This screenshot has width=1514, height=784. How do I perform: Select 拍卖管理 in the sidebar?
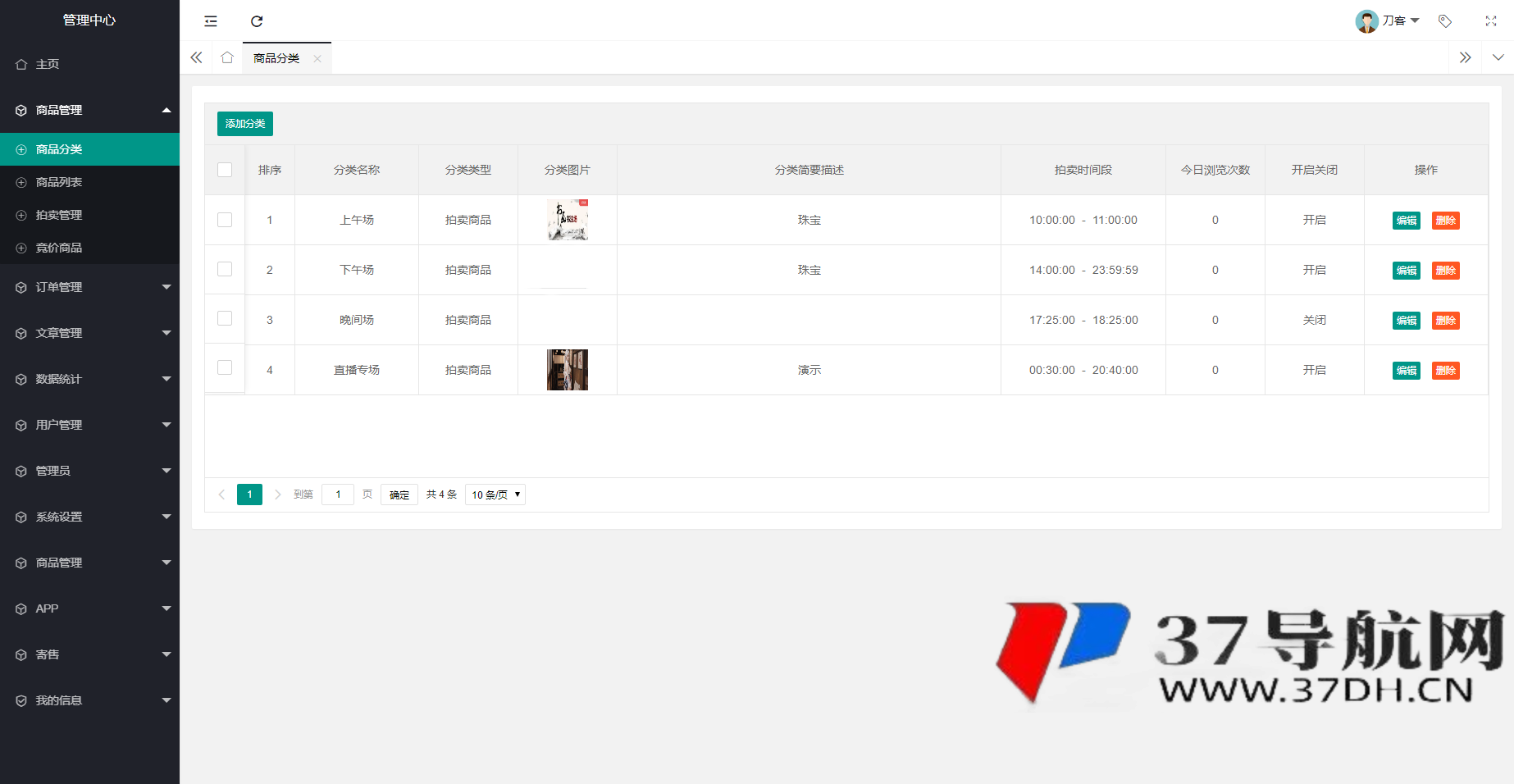(59, 215)
